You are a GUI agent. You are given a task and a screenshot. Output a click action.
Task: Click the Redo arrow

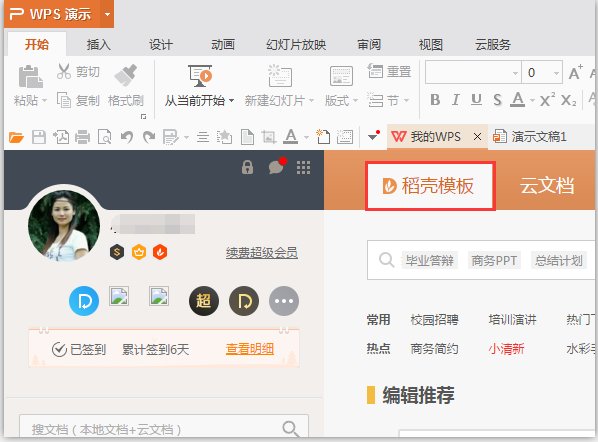click(149, 137)
